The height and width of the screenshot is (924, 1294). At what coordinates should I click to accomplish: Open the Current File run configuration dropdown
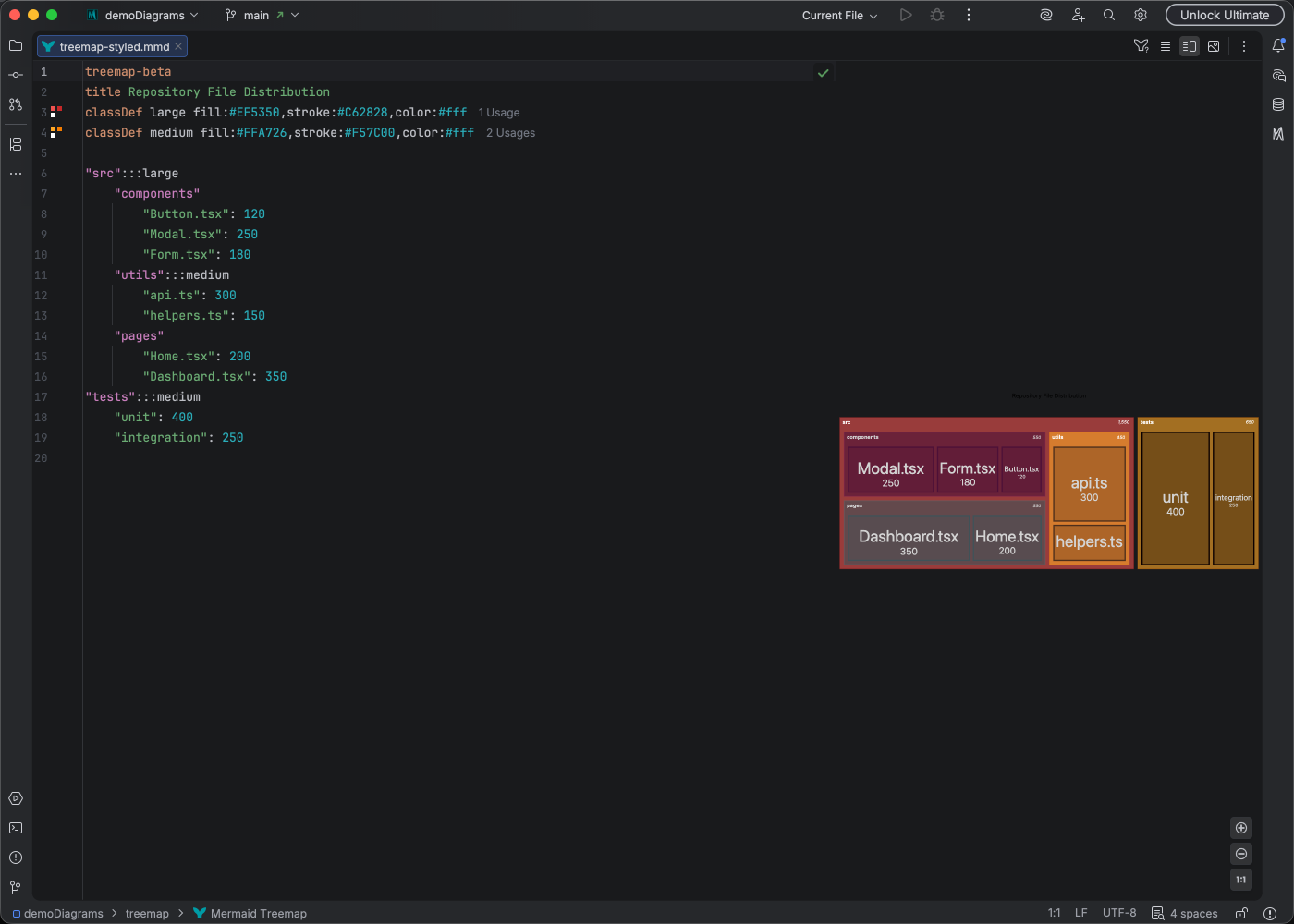(836, 15)
